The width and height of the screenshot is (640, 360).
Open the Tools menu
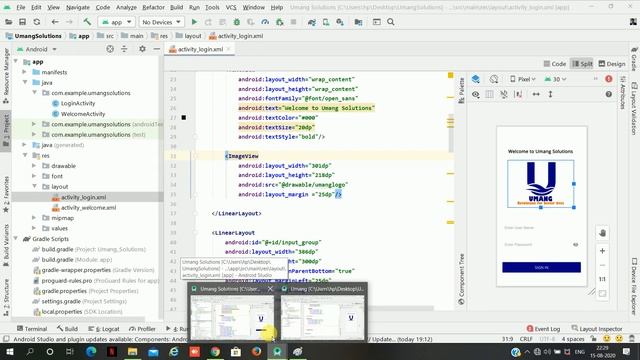pos(212,7)
